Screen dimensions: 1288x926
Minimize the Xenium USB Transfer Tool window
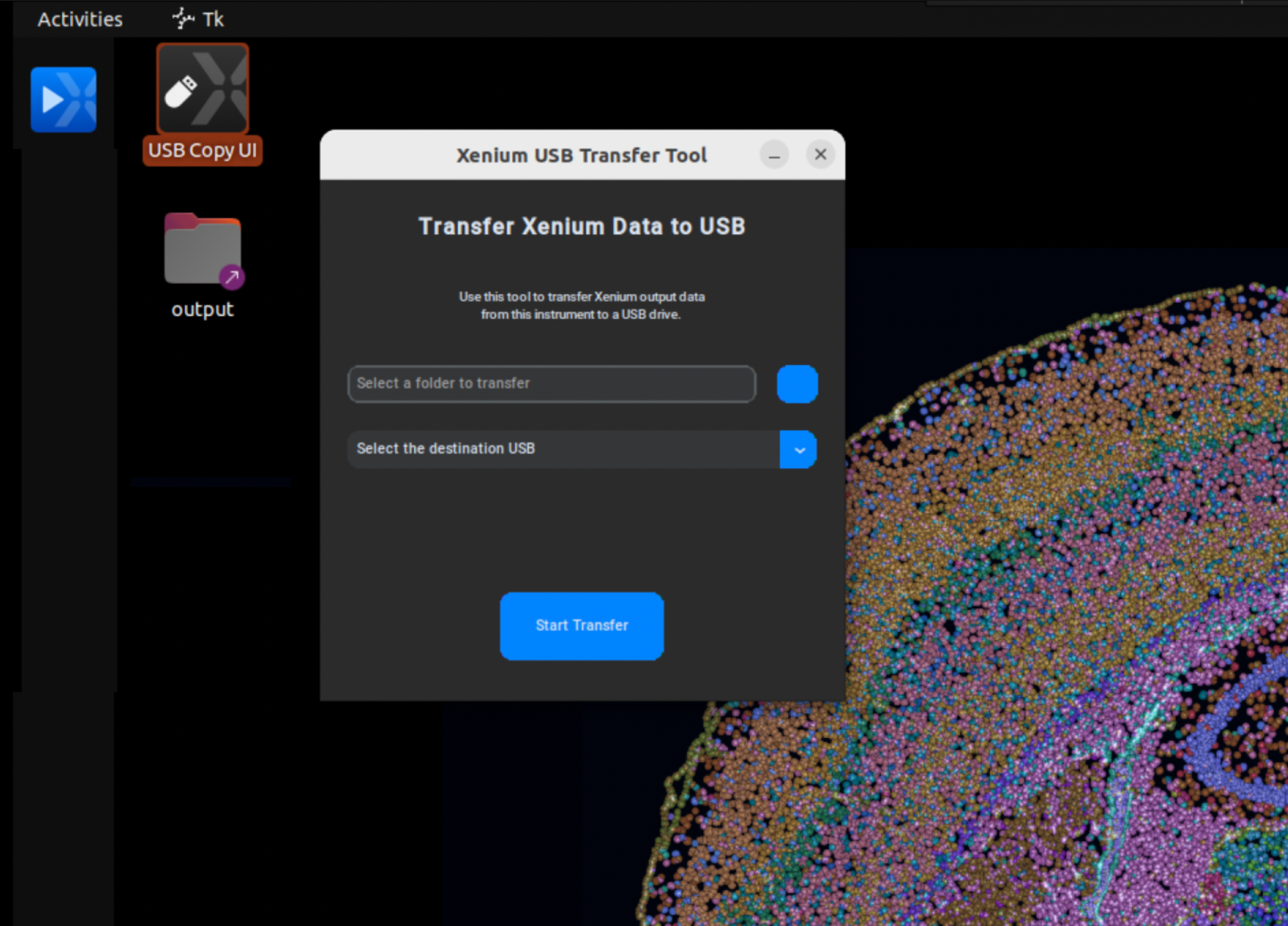click(774, 156)
